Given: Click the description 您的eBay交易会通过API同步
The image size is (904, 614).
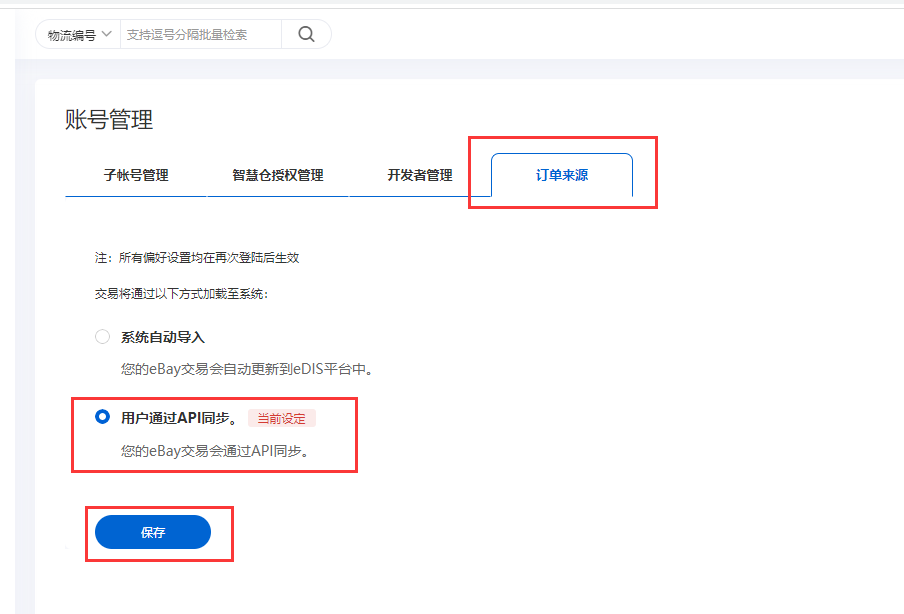Looking at the screenshot, I should (x=214, y=451).
